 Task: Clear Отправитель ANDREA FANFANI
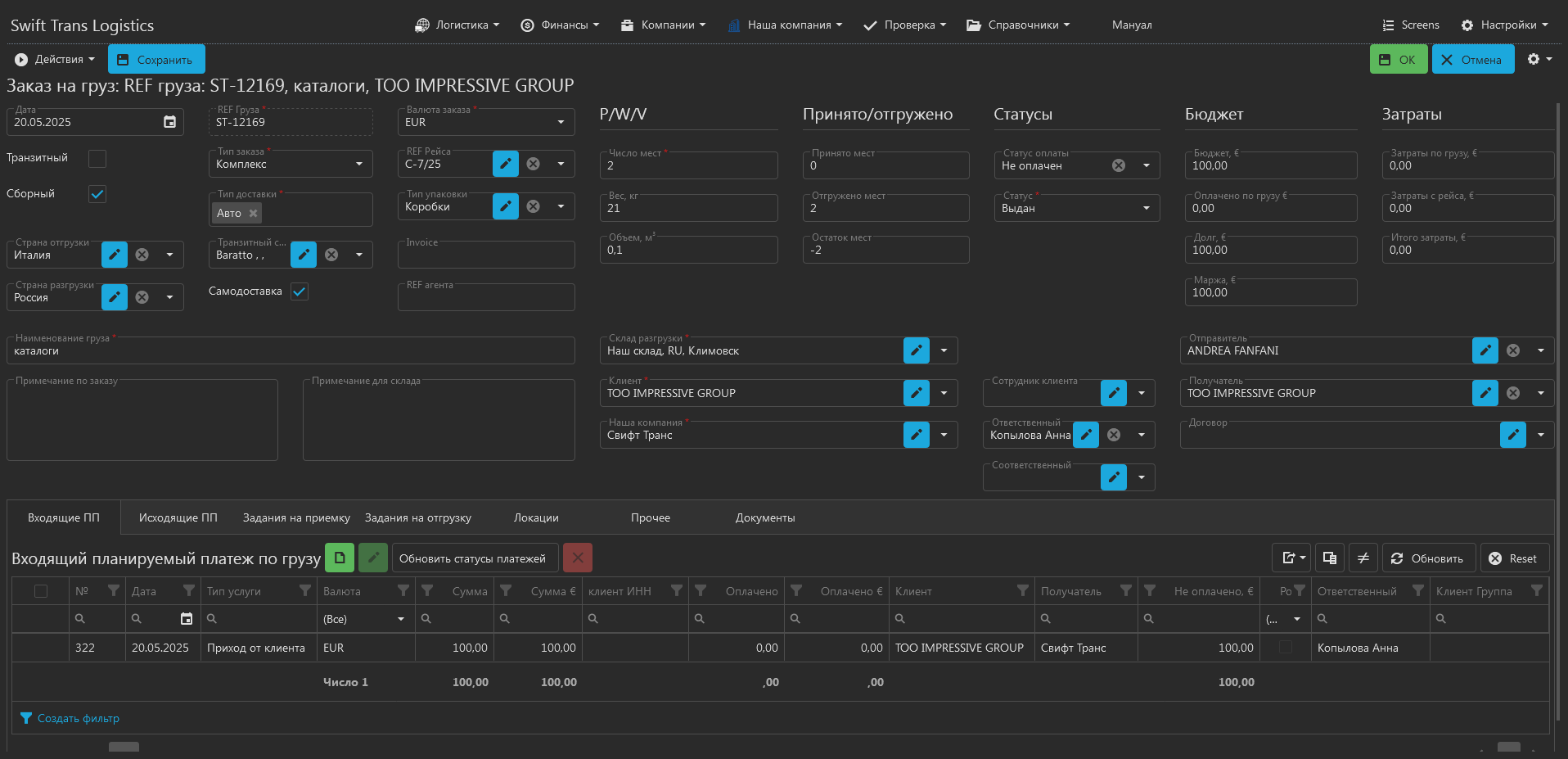click(x=1513, y=350)
